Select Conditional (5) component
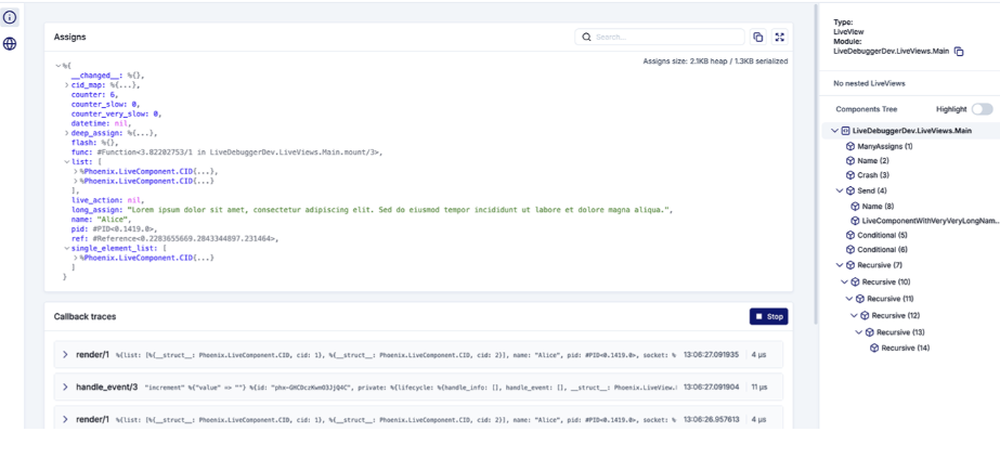 click(x=883, y=235)
